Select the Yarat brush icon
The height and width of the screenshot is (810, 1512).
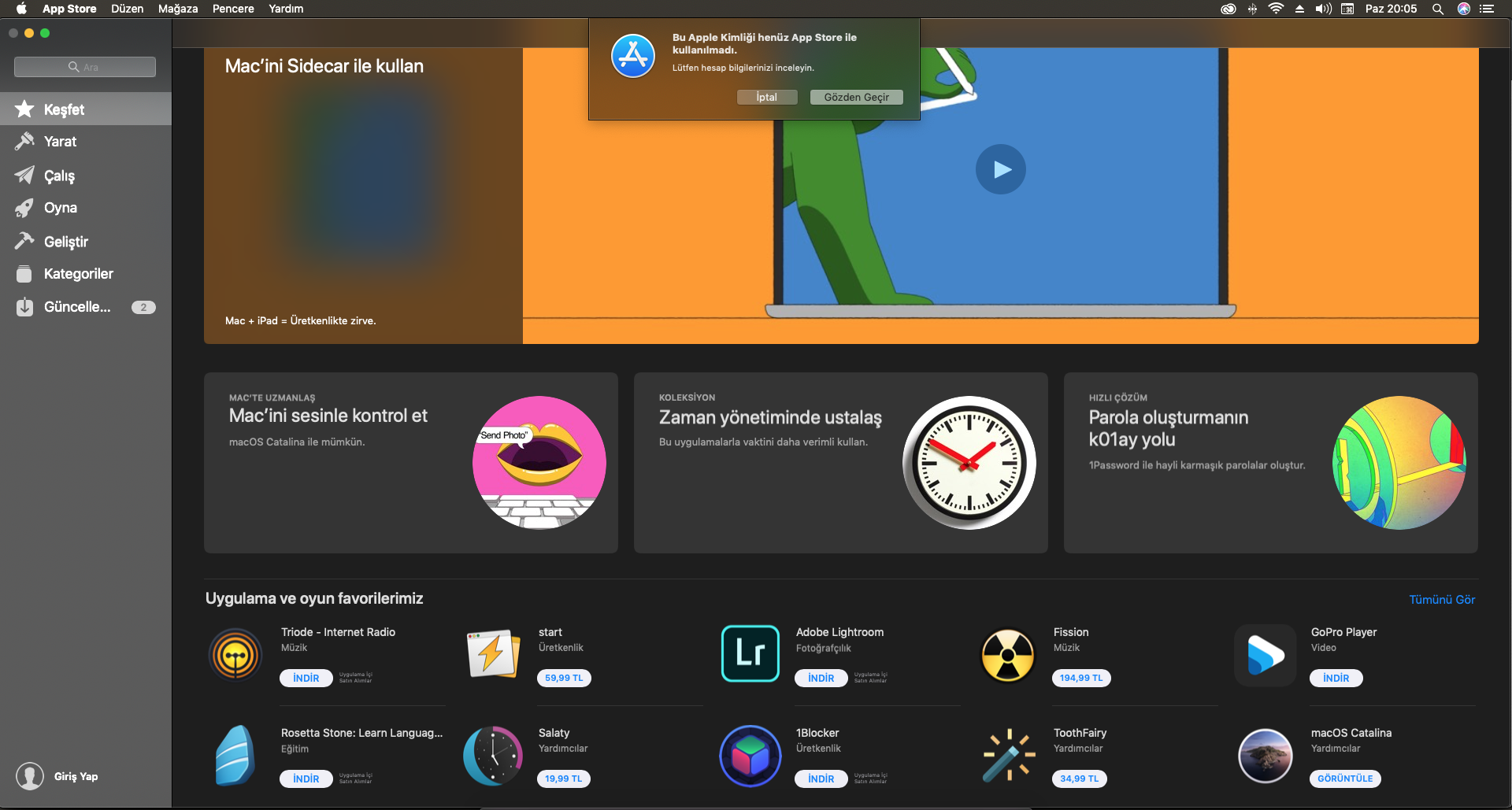(x=24, y=141)
